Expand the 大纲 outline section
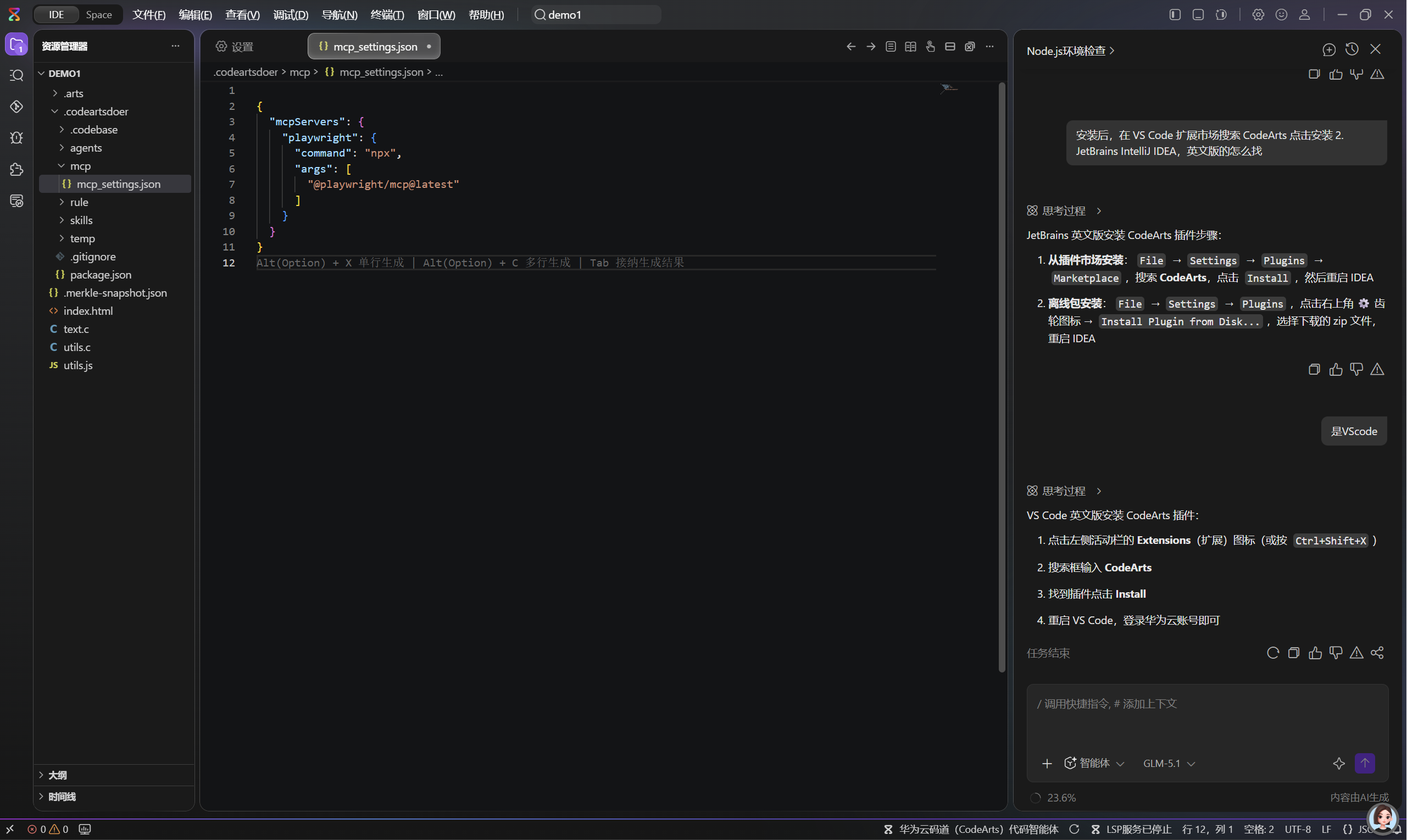Image resolution: width=1407 pixels, height=840 pixels. click(x=113, y=775)
